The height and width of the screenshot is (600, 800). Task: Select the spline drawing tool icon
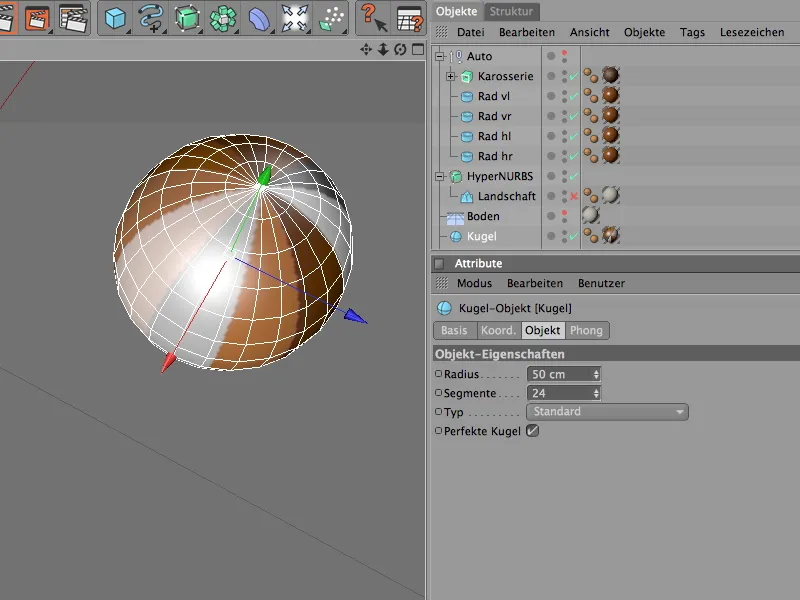point(151,18)
